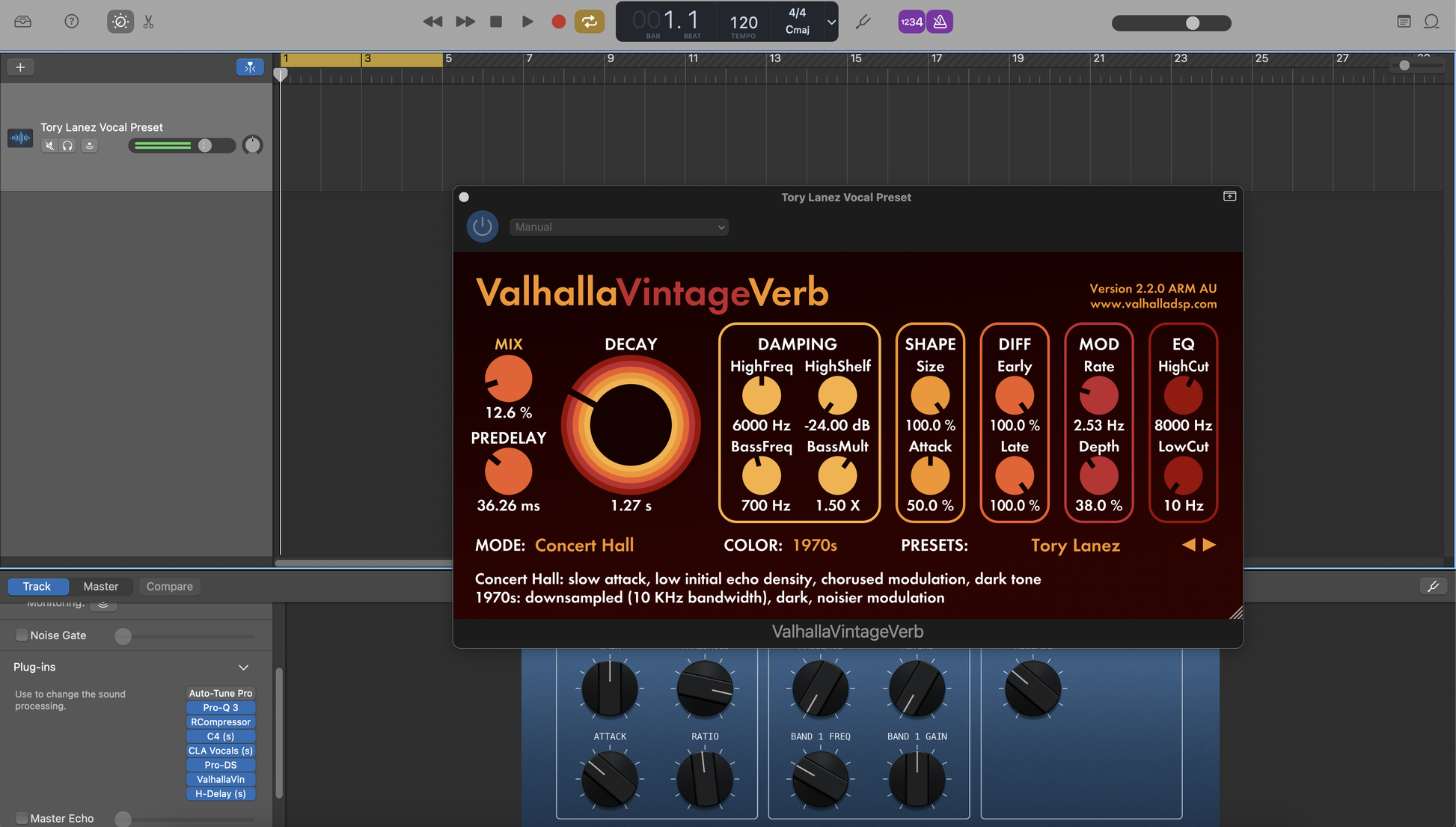The width and height of the screenshot is (1456, 827).
Task: Switch to the Master tab
Action: pyautogui.click(x=101, y=586)
